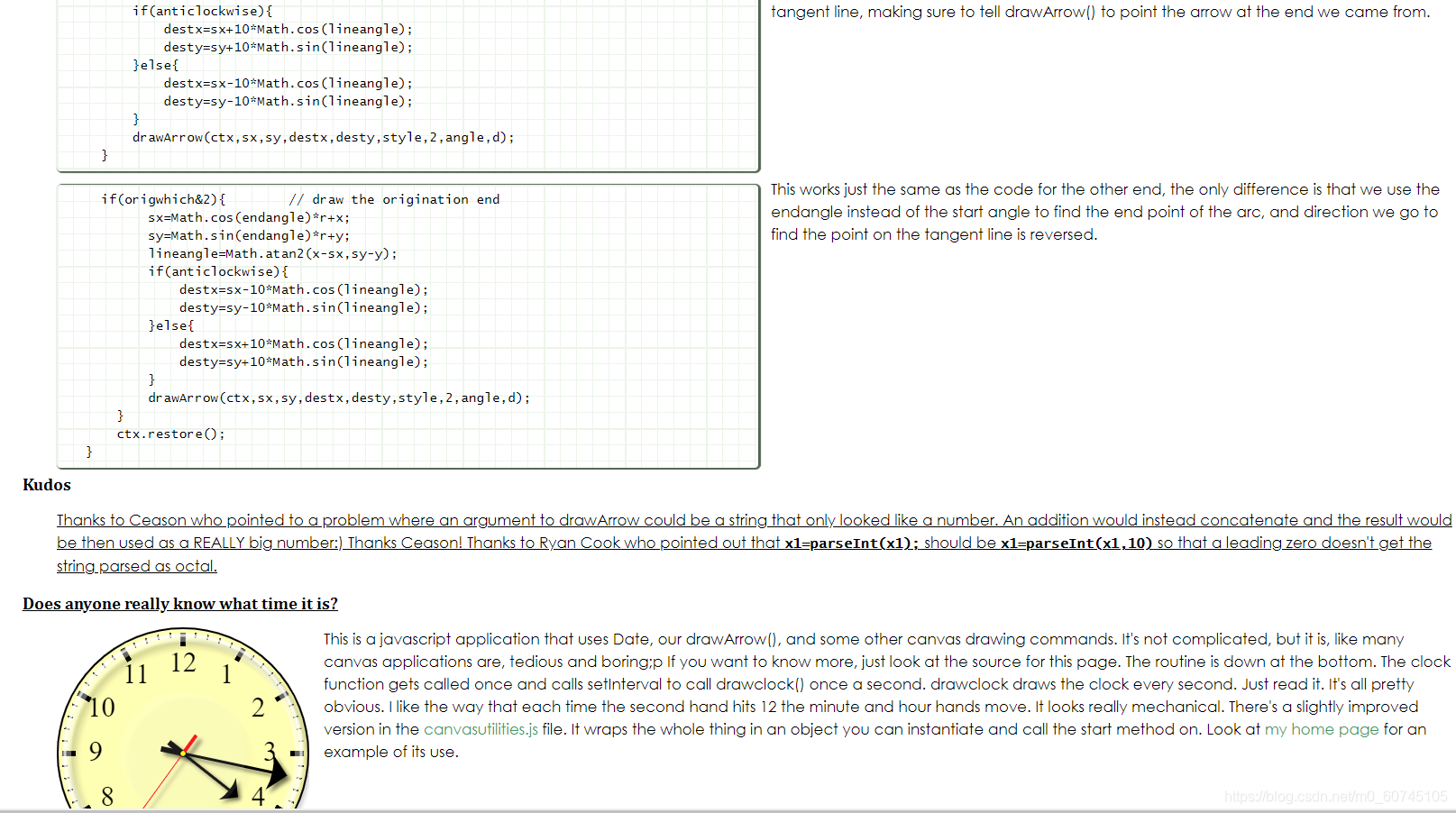Click the 'if(origwhich&2){' code line
Screen dimensions: 1456x813
tap(163, 199)
